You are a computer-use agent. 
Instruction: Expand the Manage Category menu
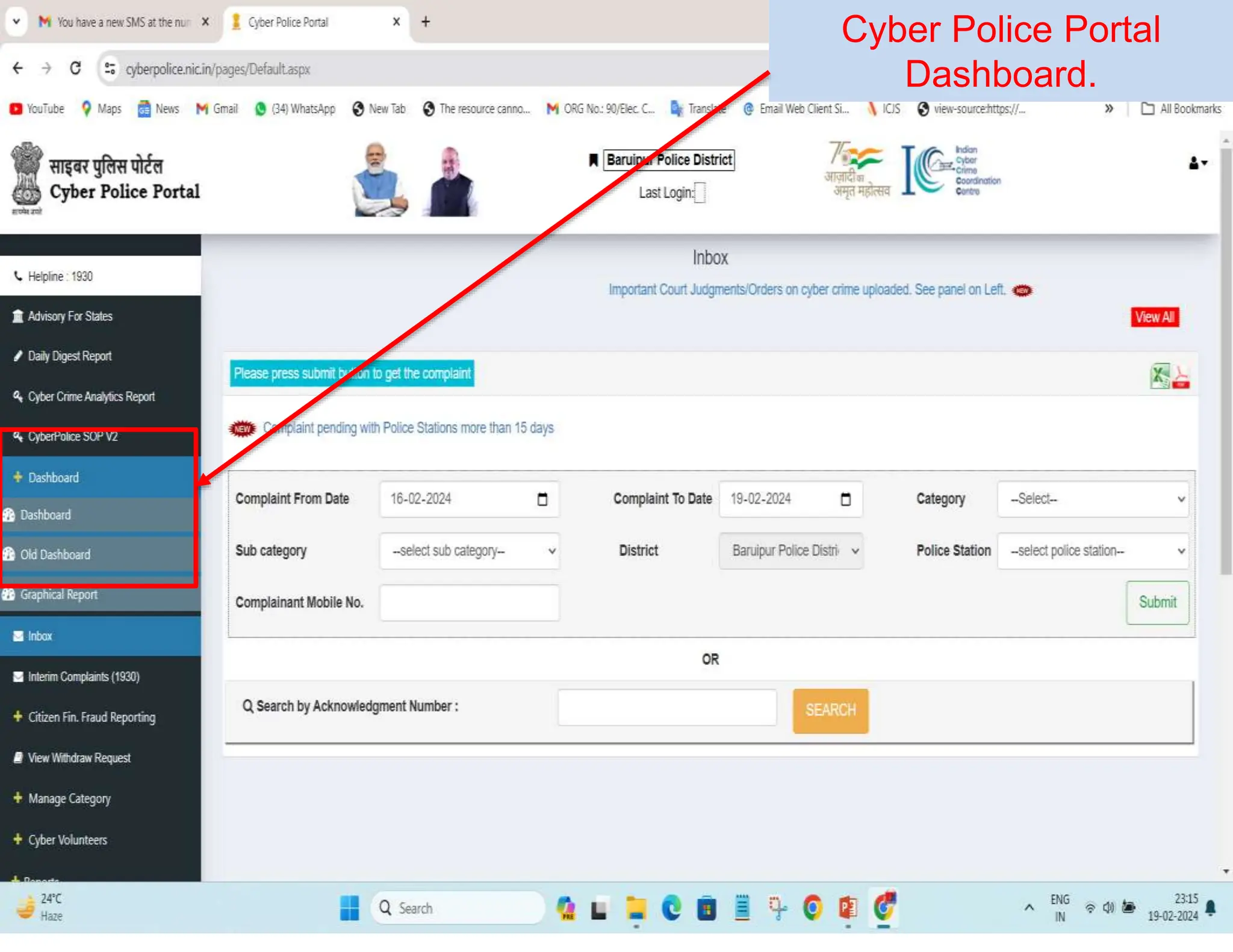click(x=69, y=799)
